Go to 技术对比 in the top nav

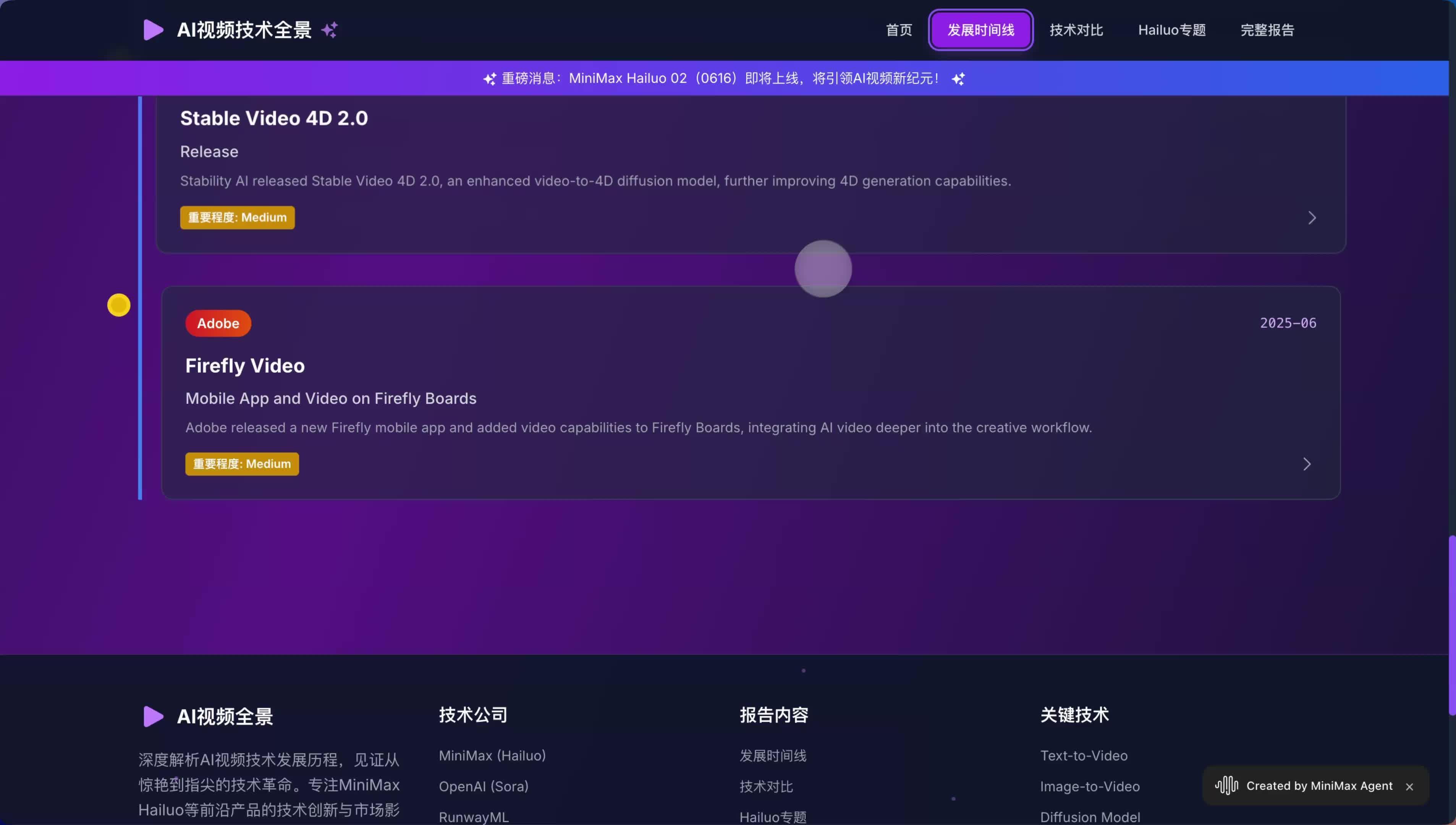pyautogui.click(x=1076, y=30)
